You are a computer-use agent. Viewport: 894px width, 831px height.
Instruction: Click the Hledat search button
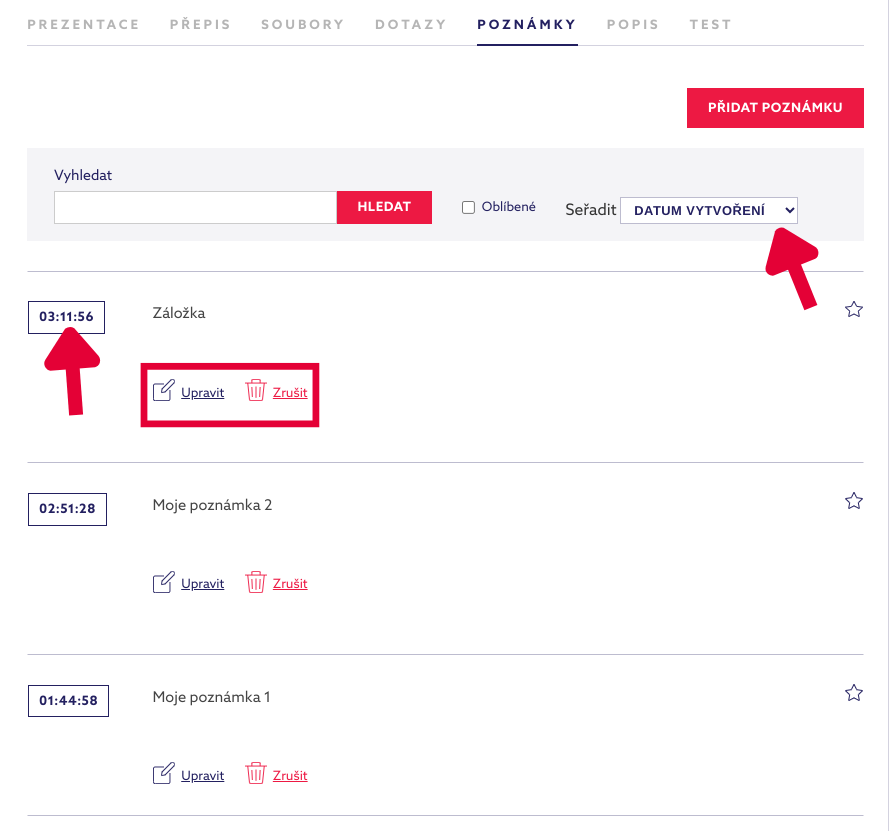click(384, 207)
